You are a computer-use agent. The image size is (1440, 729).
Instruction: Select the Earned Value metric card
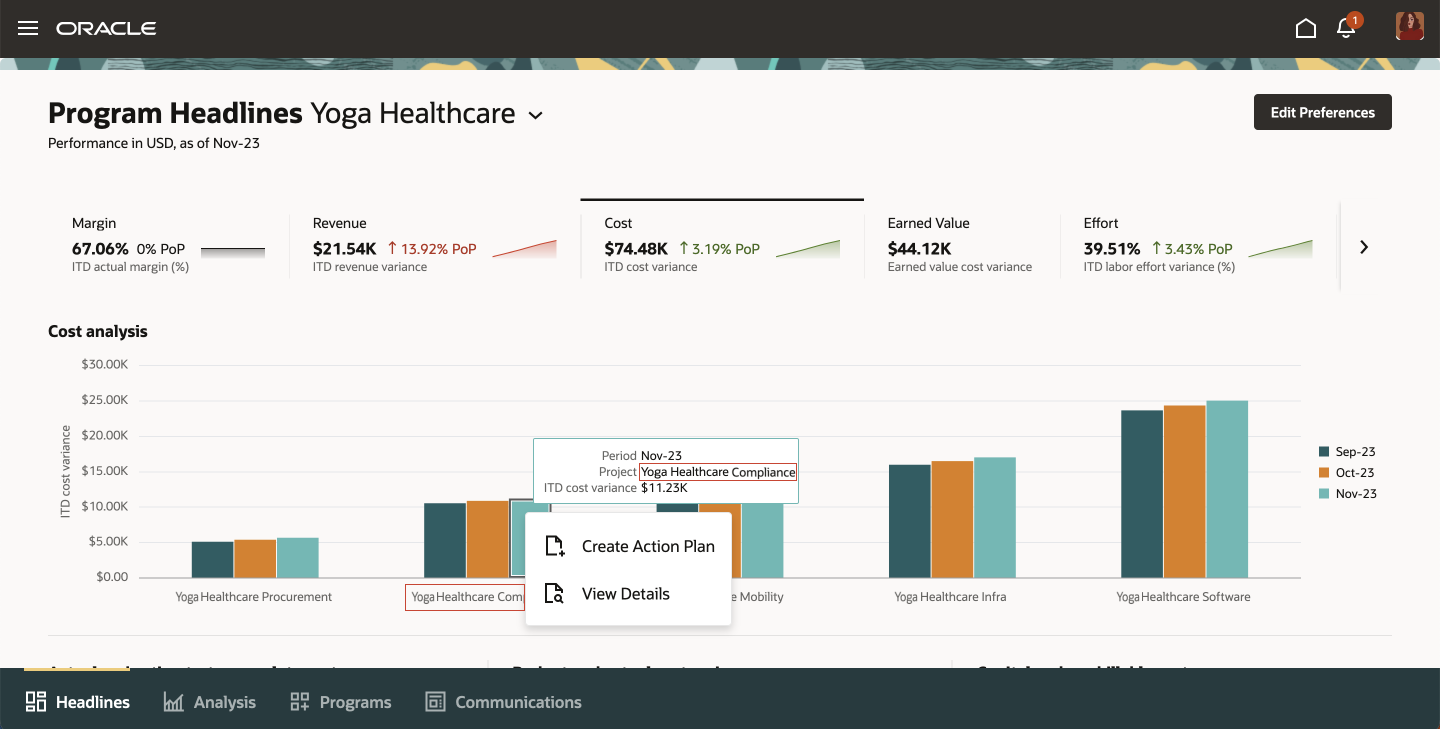pos(960,245)
